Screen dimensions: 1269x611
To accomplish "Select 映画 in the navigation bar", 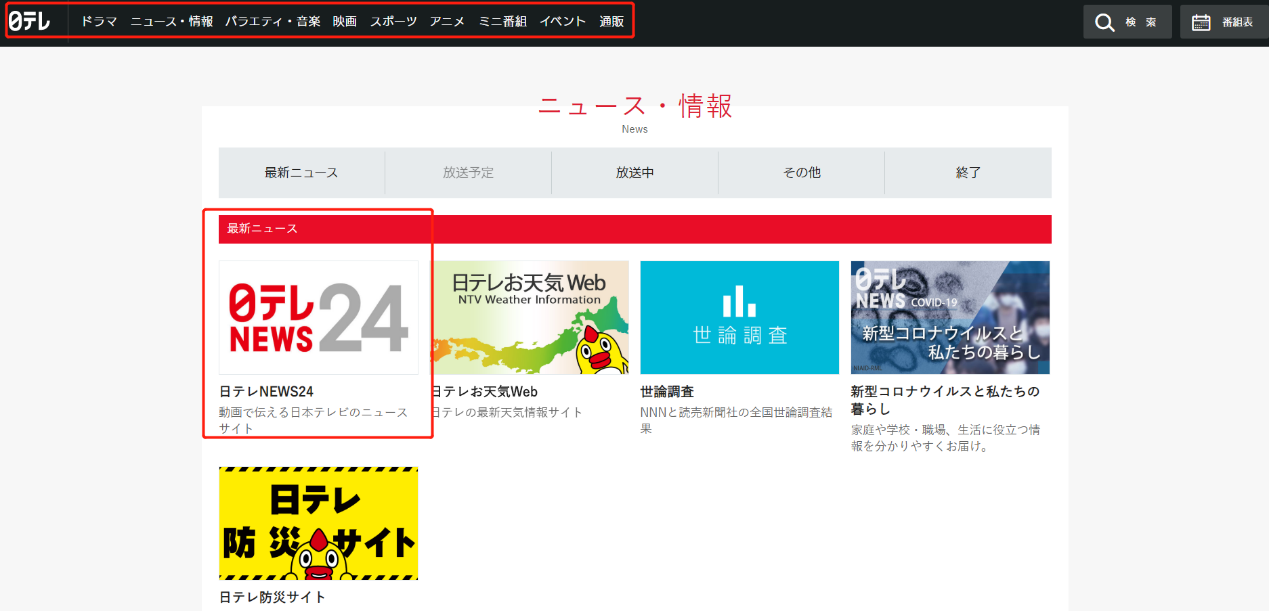I will tap(345, 21).
